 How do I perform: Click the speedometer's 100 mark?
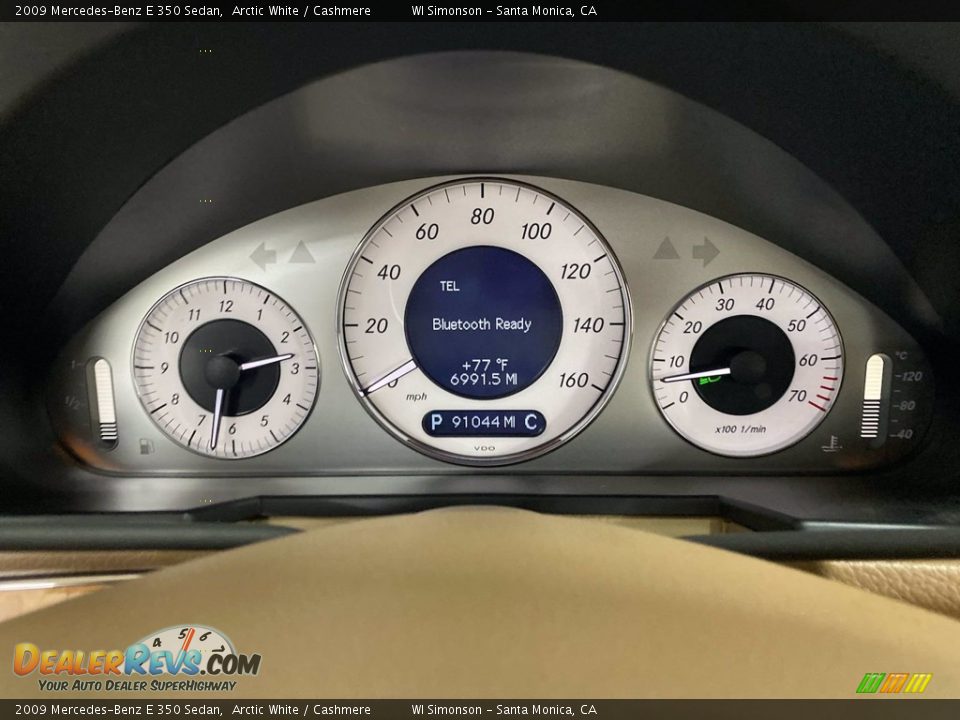[x=536, y=231]
